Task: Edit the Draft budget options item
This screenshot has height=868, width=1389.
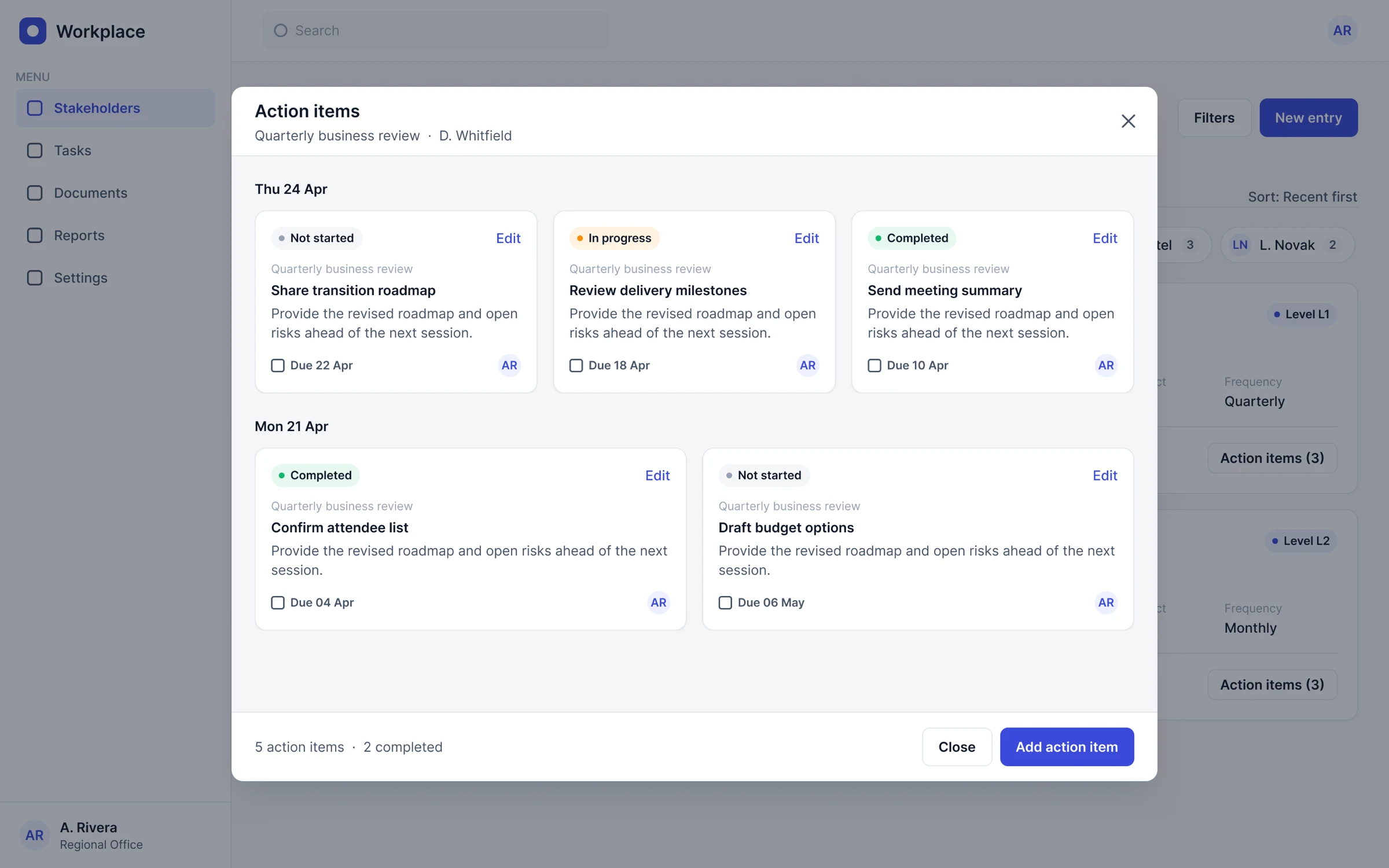Action: [1105, 476]
